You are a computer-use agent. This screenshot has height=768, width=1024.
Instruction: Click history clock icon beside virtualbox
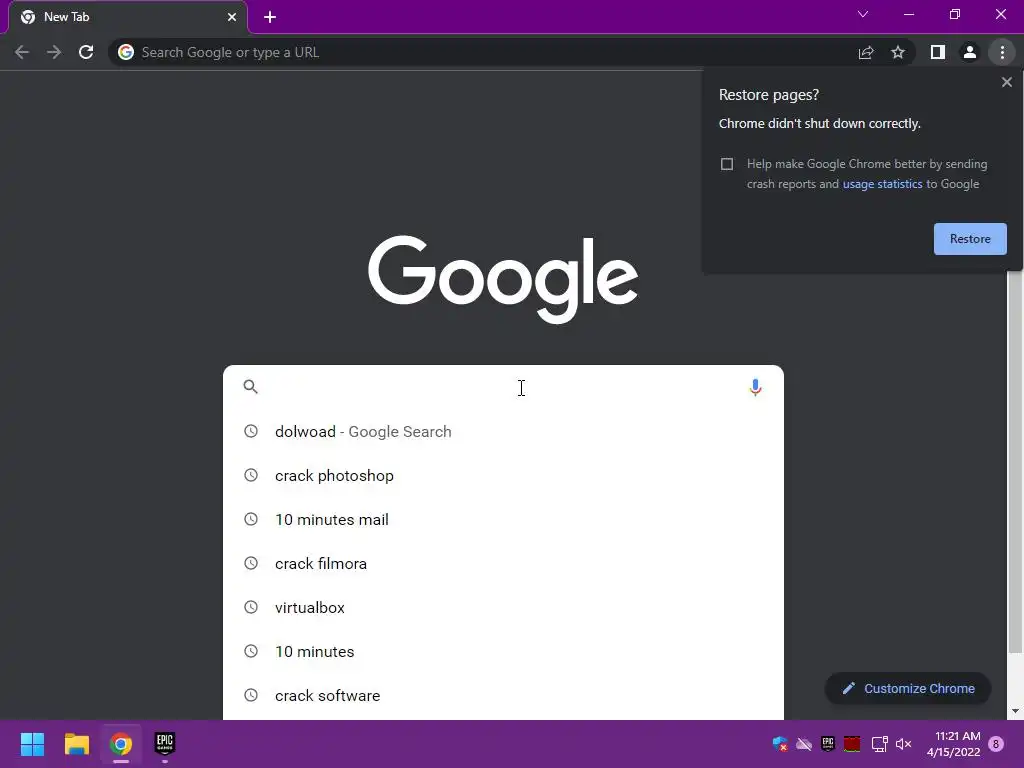(251, 607)
